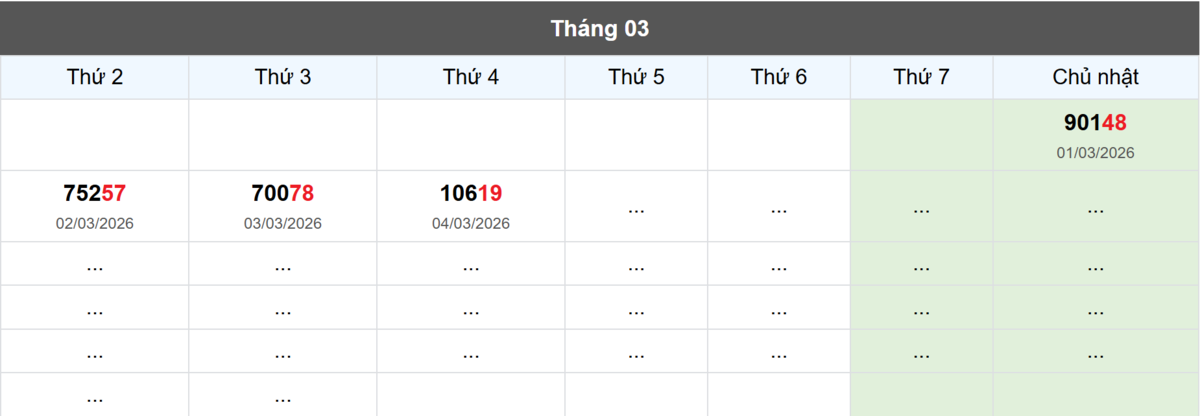Click the date 03/03/2026

point(283,223)
